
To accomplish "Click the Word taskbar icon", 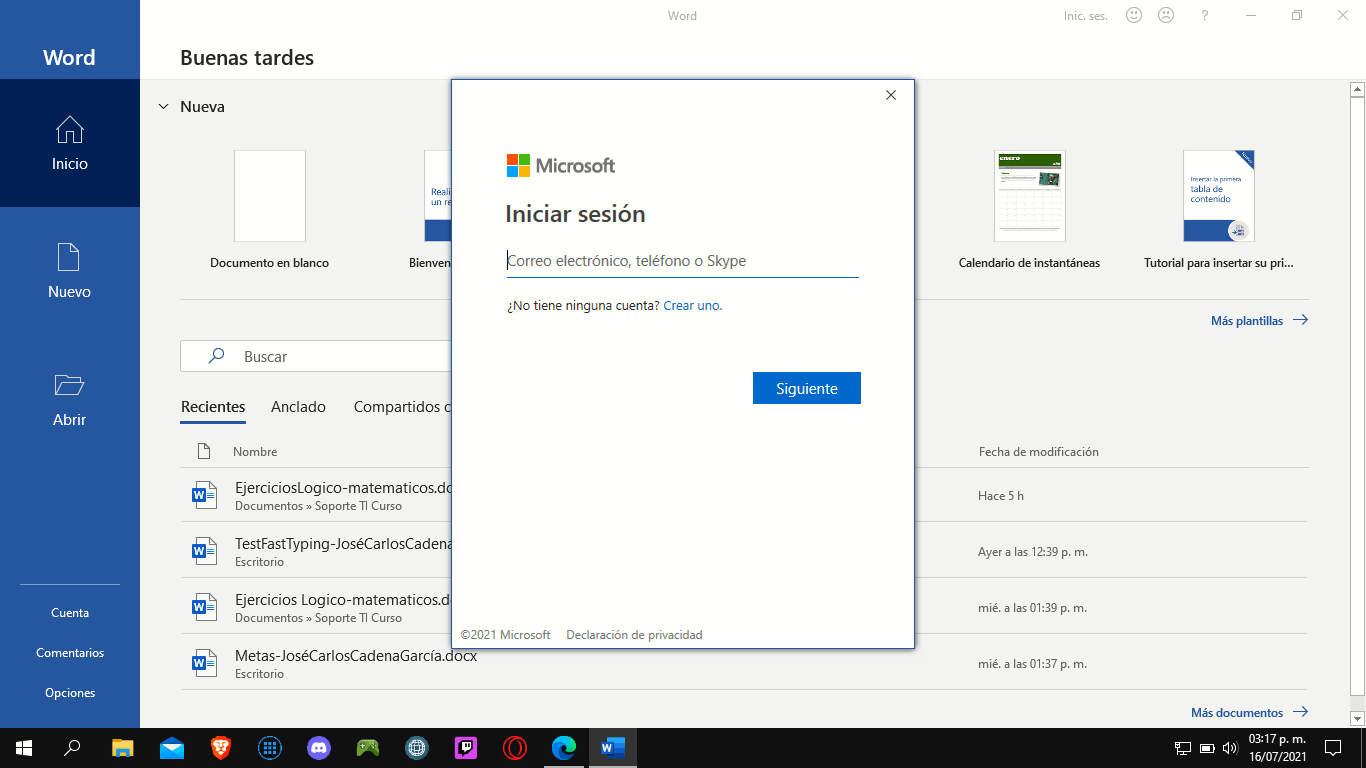I will tap(613, 748).
